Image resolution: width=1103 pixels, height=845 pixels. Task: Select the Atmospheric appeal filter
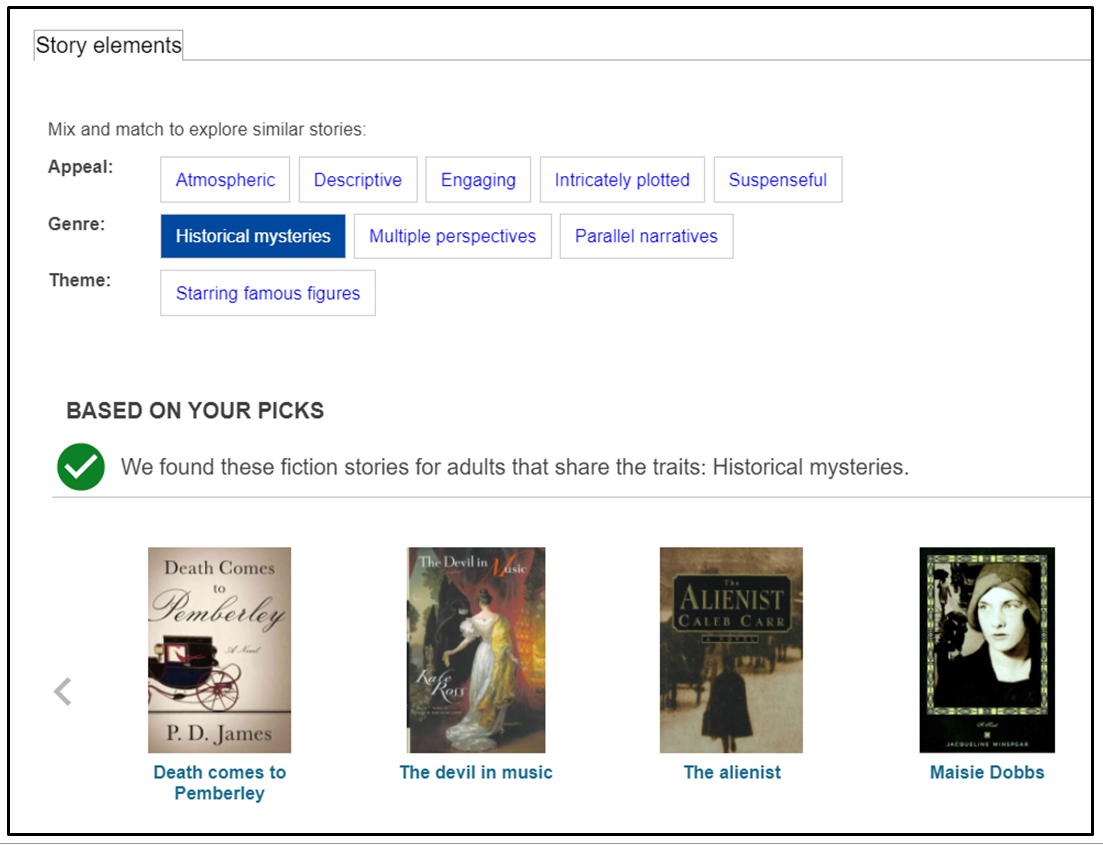[x=224, y=179]
